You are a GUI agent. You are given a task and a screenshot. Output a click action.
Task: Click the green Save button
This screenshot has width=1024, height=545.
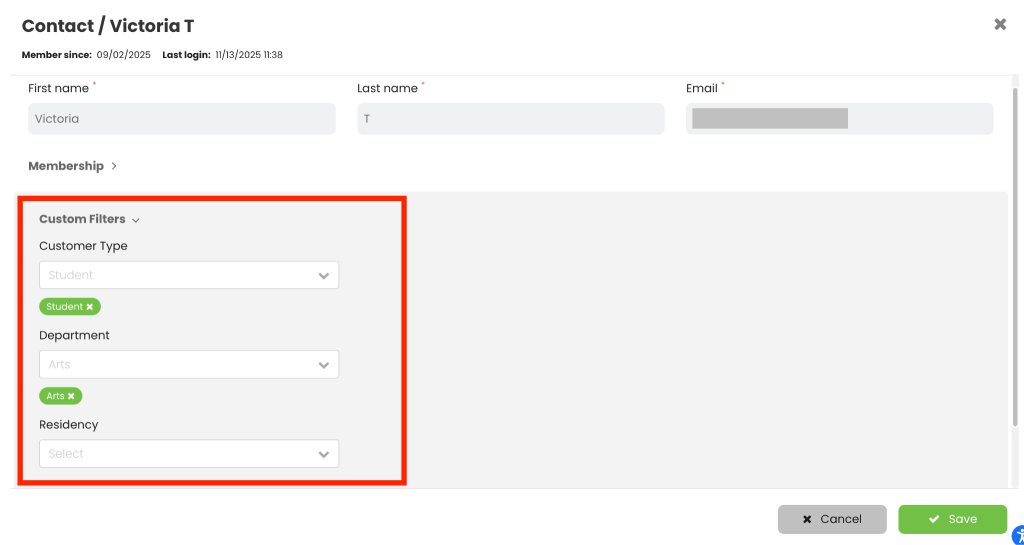click(x=953, y=520)
